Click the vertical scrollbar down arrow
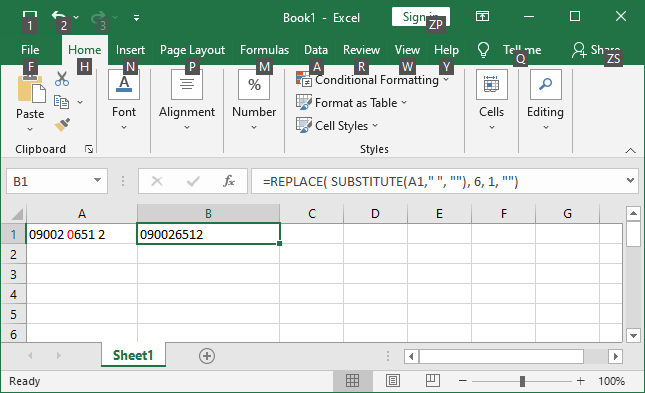645x393 pixels. pos(633,335)
